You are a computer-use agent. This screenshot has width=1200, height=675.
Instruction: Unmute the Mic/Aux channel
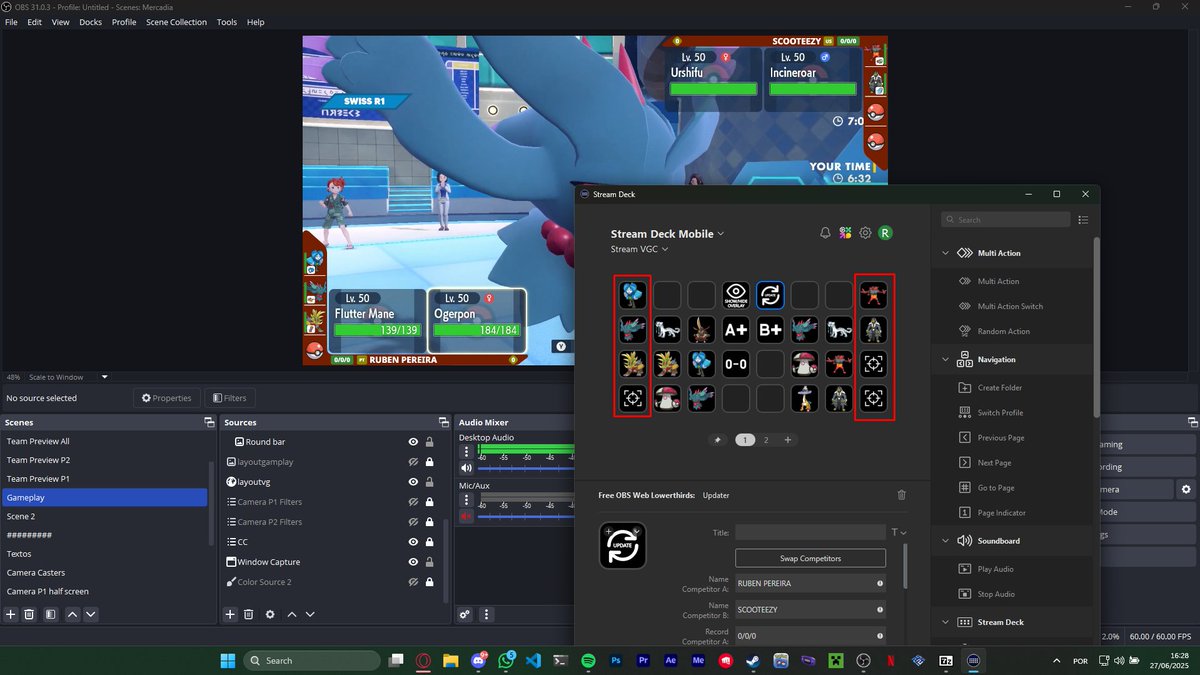pos(466,516)
